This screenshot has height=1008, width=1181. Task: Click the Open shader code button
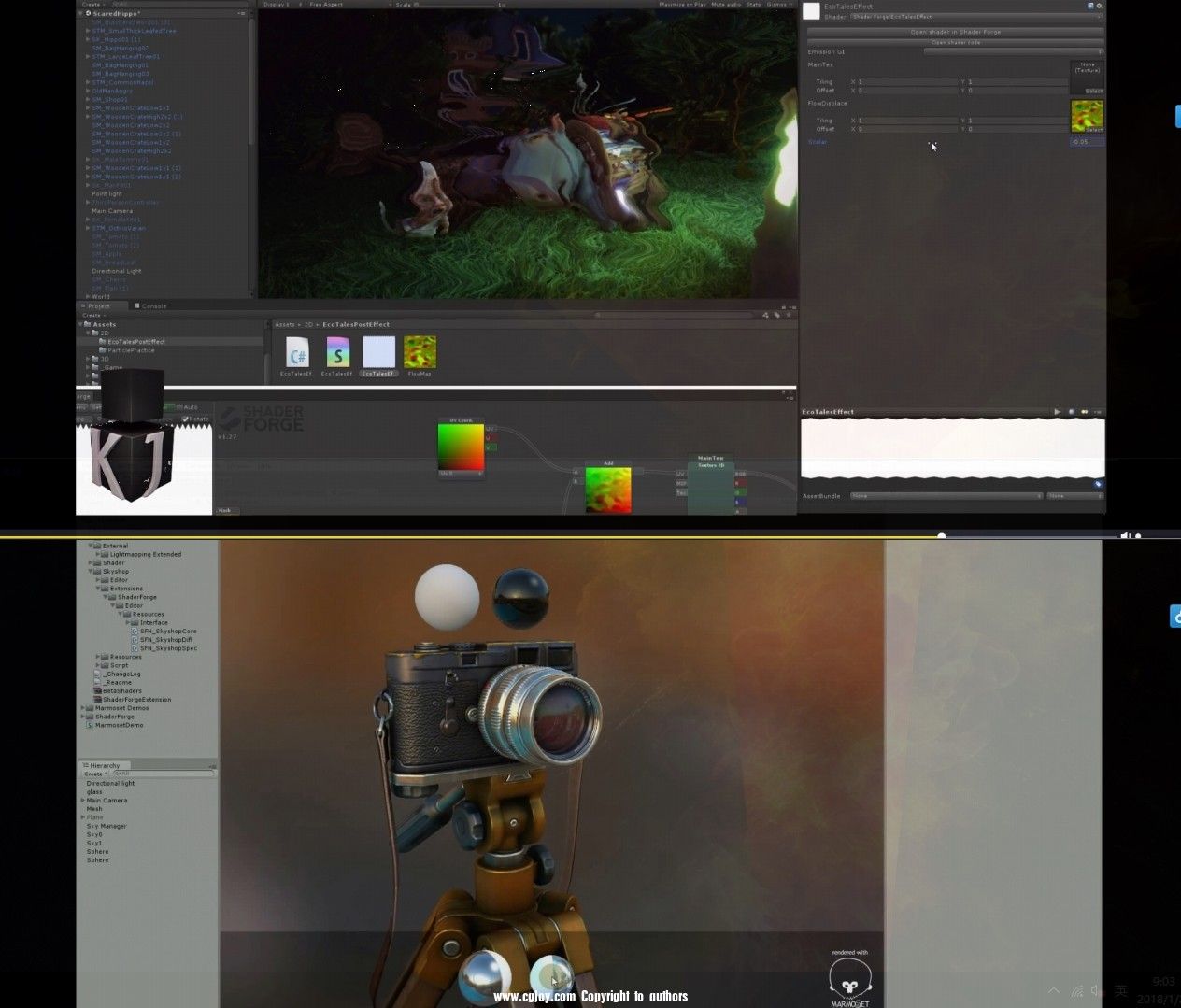pos(955,42)
